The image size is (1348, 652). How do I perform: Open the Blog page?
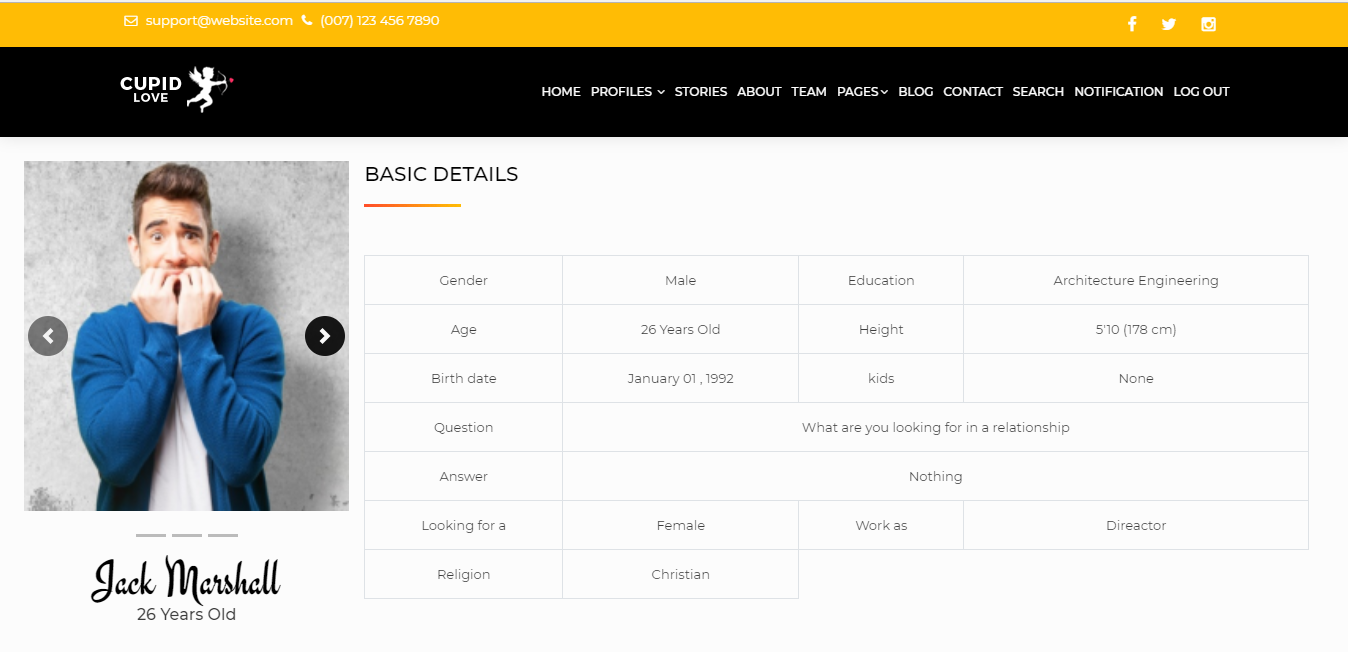point(916,92)
